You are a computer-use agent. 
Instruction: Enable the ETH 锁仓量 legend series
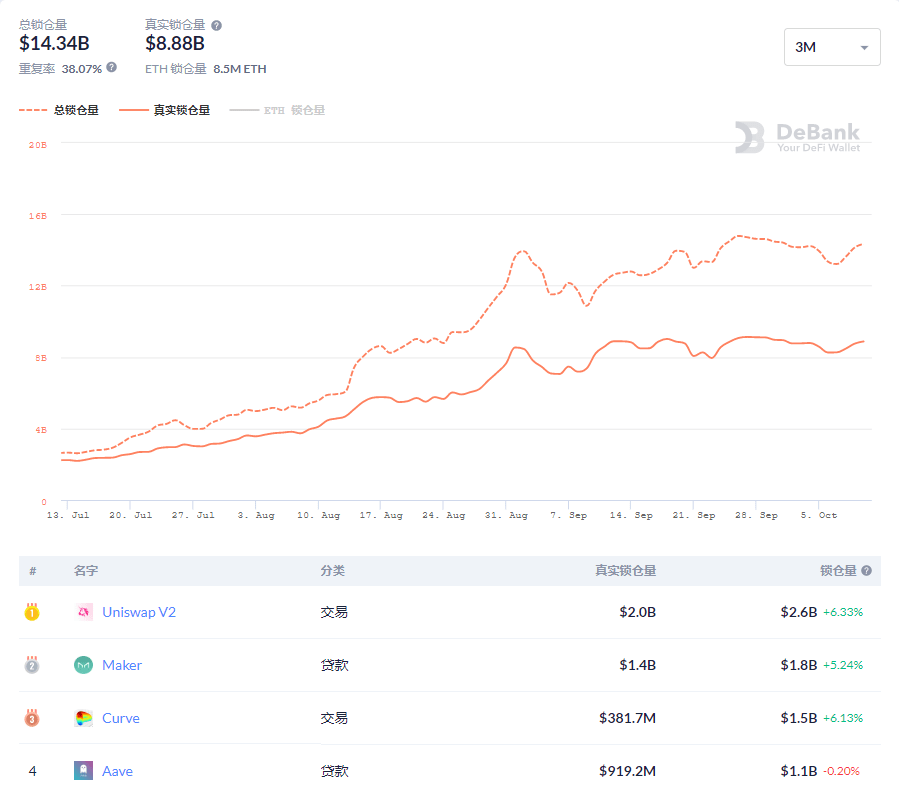coord(277,110)
